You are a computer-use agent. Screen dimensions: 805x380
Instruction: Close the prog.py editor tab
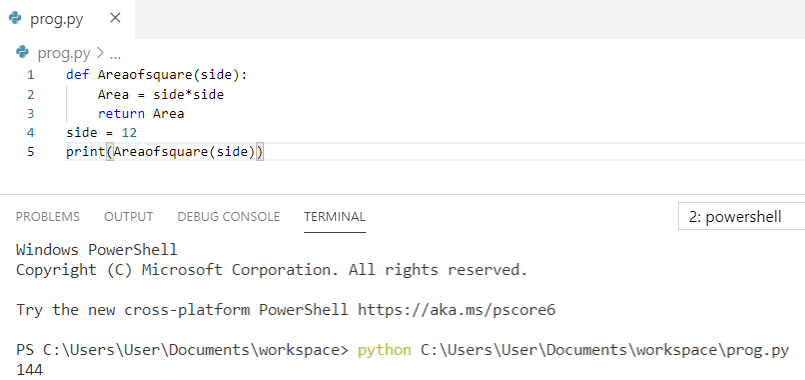116,18
